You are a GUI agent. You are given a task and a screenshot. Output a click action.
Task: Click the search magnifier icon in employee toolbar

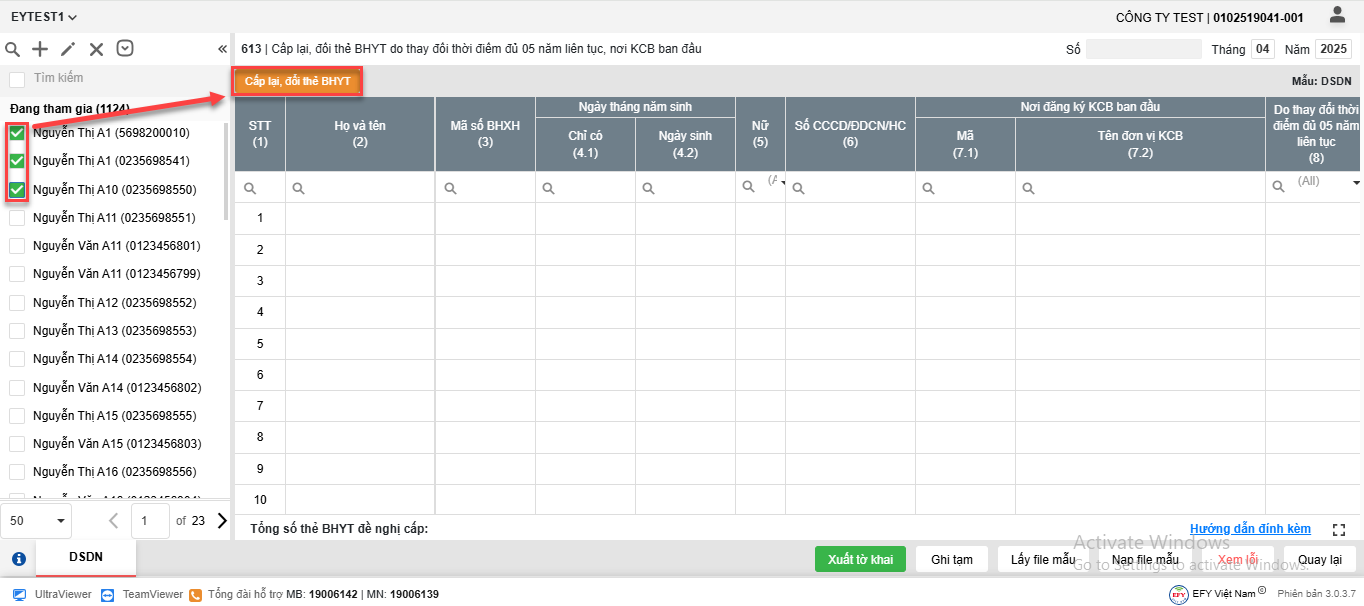click(x=13, y=49)
